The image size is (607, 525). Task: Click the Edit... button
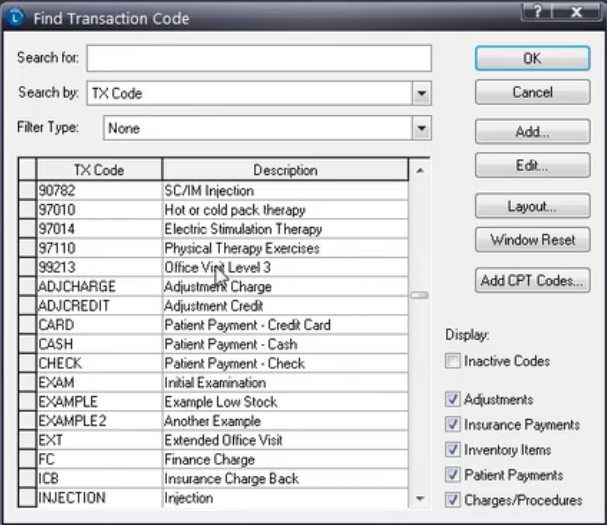[532, 165]
